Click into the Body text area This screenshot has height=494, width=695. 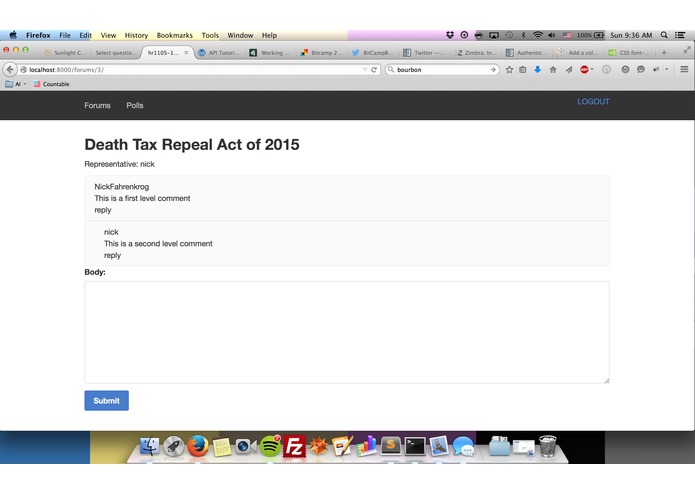point(347,332)
